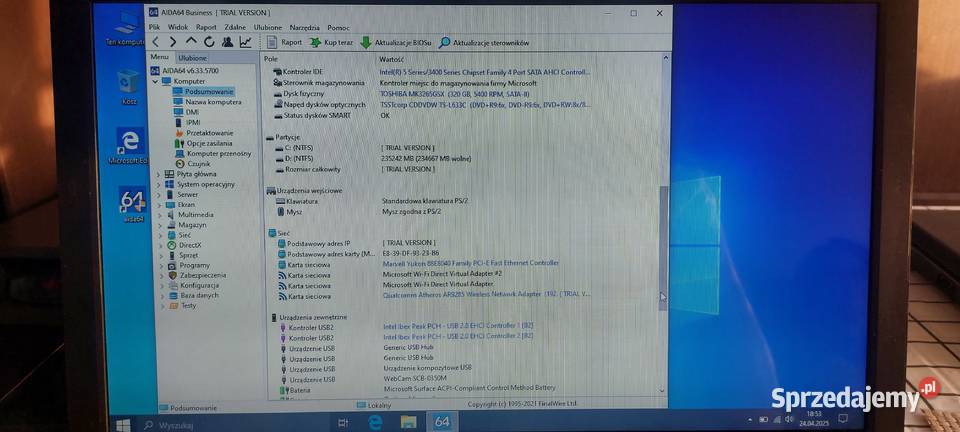The height and width of the screenshot is (432, 960).
Task: Go up one level with the up arrow
Action: (x=191, y=42)
